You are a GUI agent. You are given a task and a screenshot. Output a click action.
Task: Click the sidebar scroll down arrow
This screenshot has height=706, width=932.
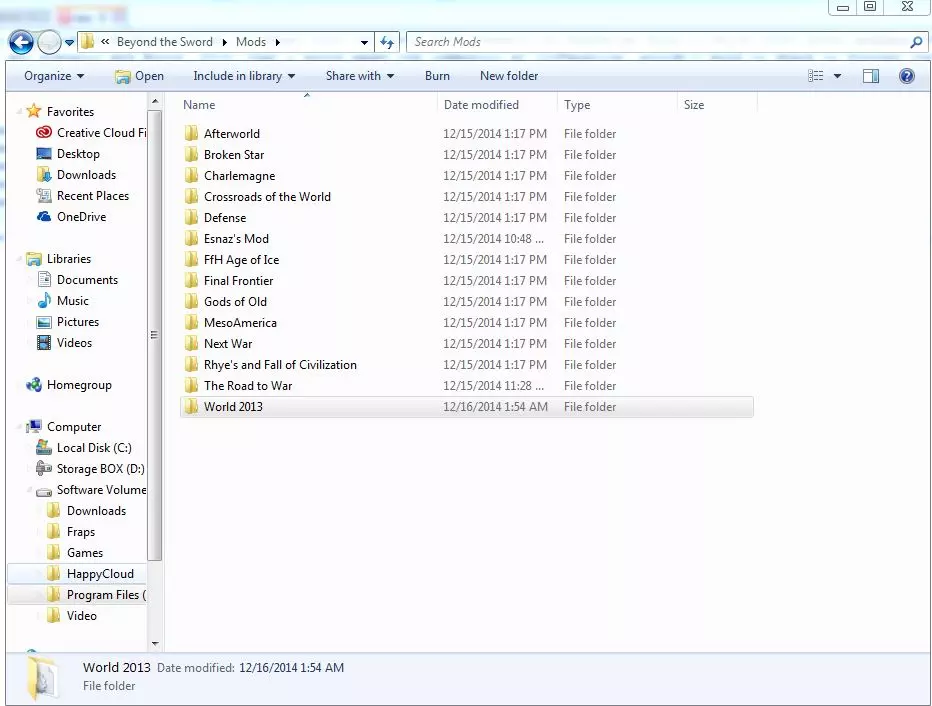[155, 644]
